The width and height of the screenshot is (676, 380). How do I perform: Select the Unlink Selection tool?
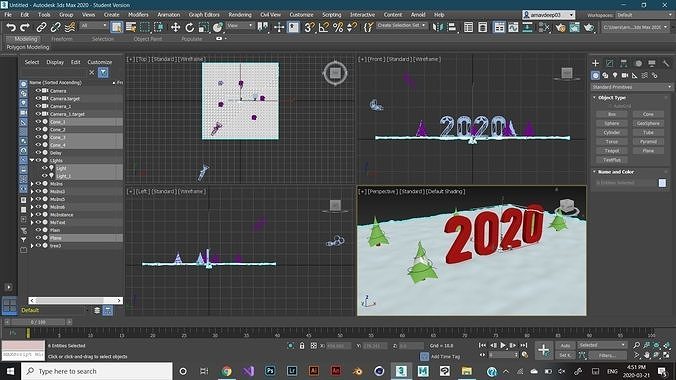tap(55, 27)
